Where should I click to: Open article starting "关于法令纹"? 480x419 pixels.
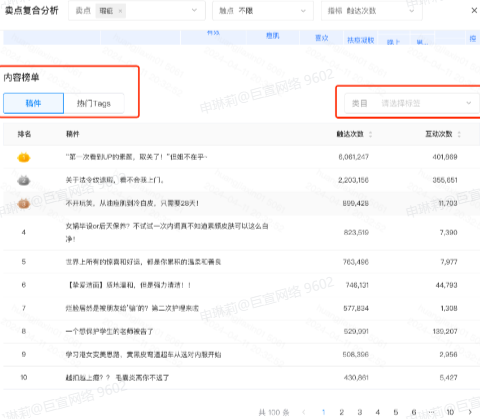(x=115, y=180)
